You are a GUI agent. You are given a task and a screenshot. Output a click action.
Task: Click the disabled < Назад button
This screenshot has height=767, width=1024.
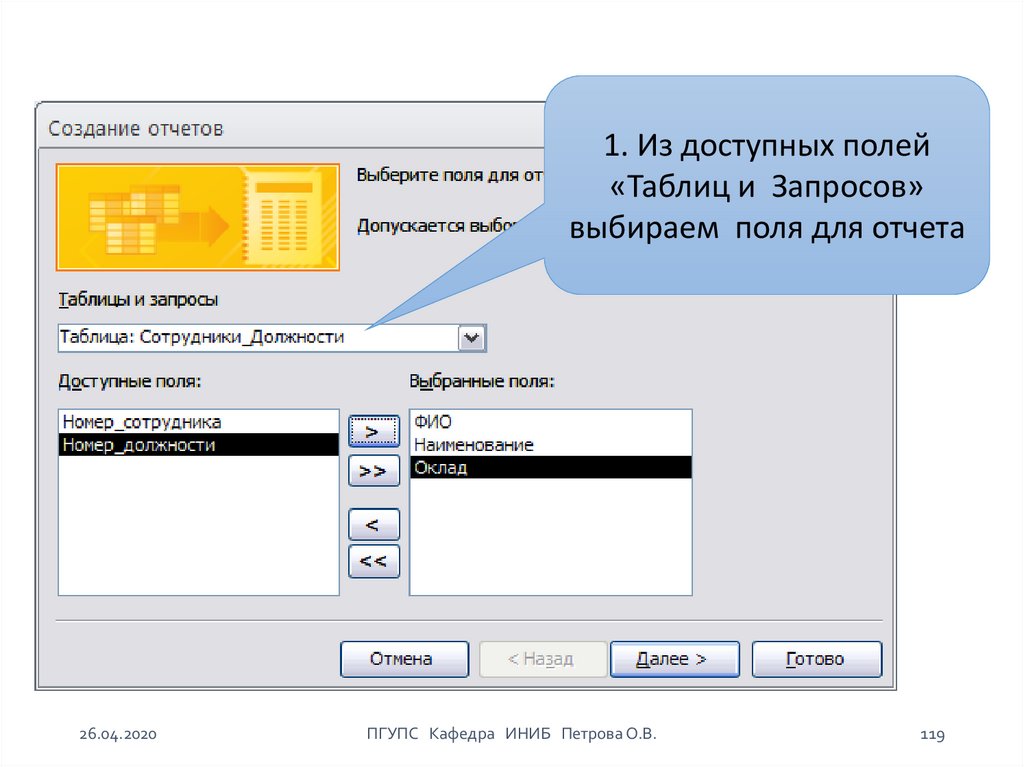click(542, 659)
